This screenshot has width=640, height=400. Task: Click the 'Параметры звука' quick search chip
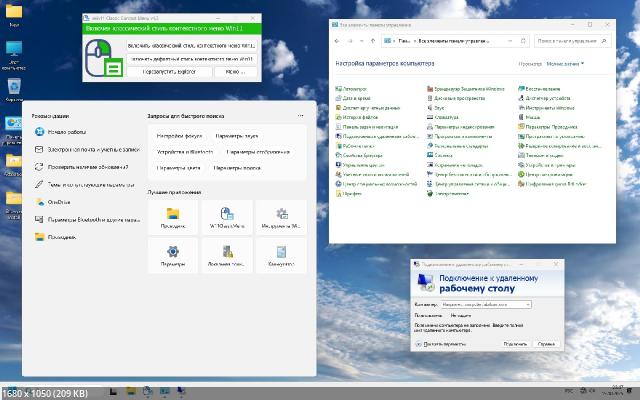point(236,134)
